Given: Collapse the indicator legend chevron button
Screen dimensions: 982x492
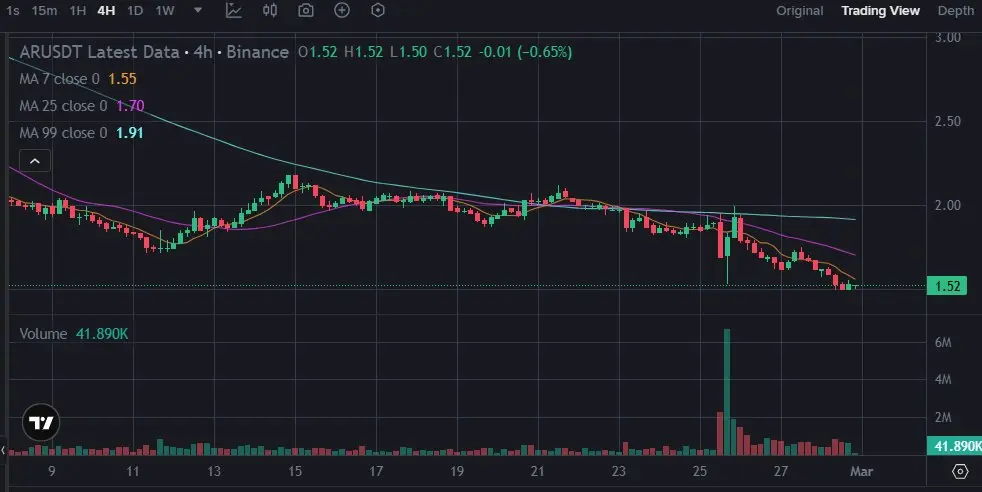Looking at the screenshot, I should click(35, 161).
